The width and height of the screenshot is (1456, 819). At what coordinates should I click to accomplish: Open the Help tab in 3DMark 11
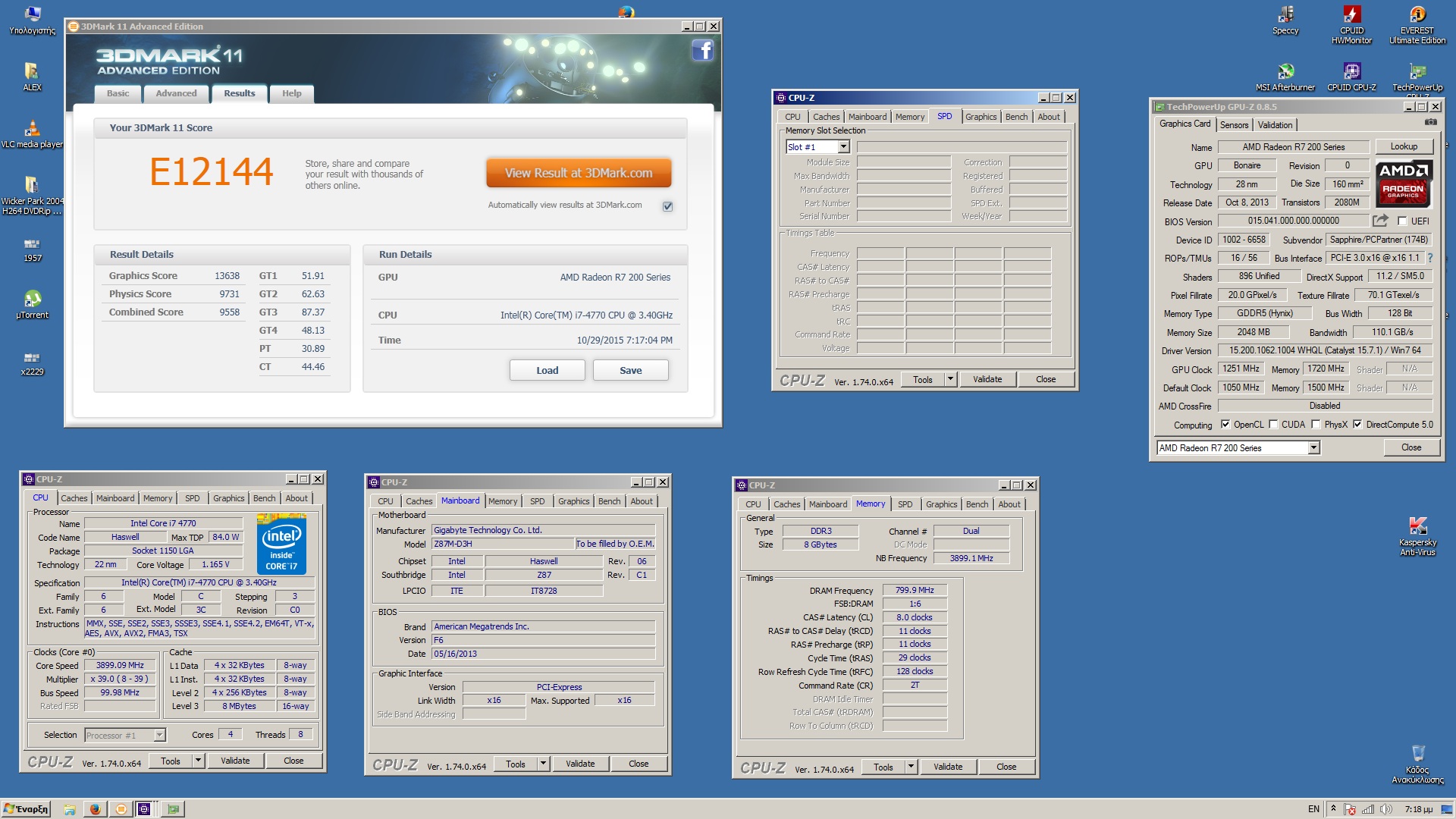(292, 93)
